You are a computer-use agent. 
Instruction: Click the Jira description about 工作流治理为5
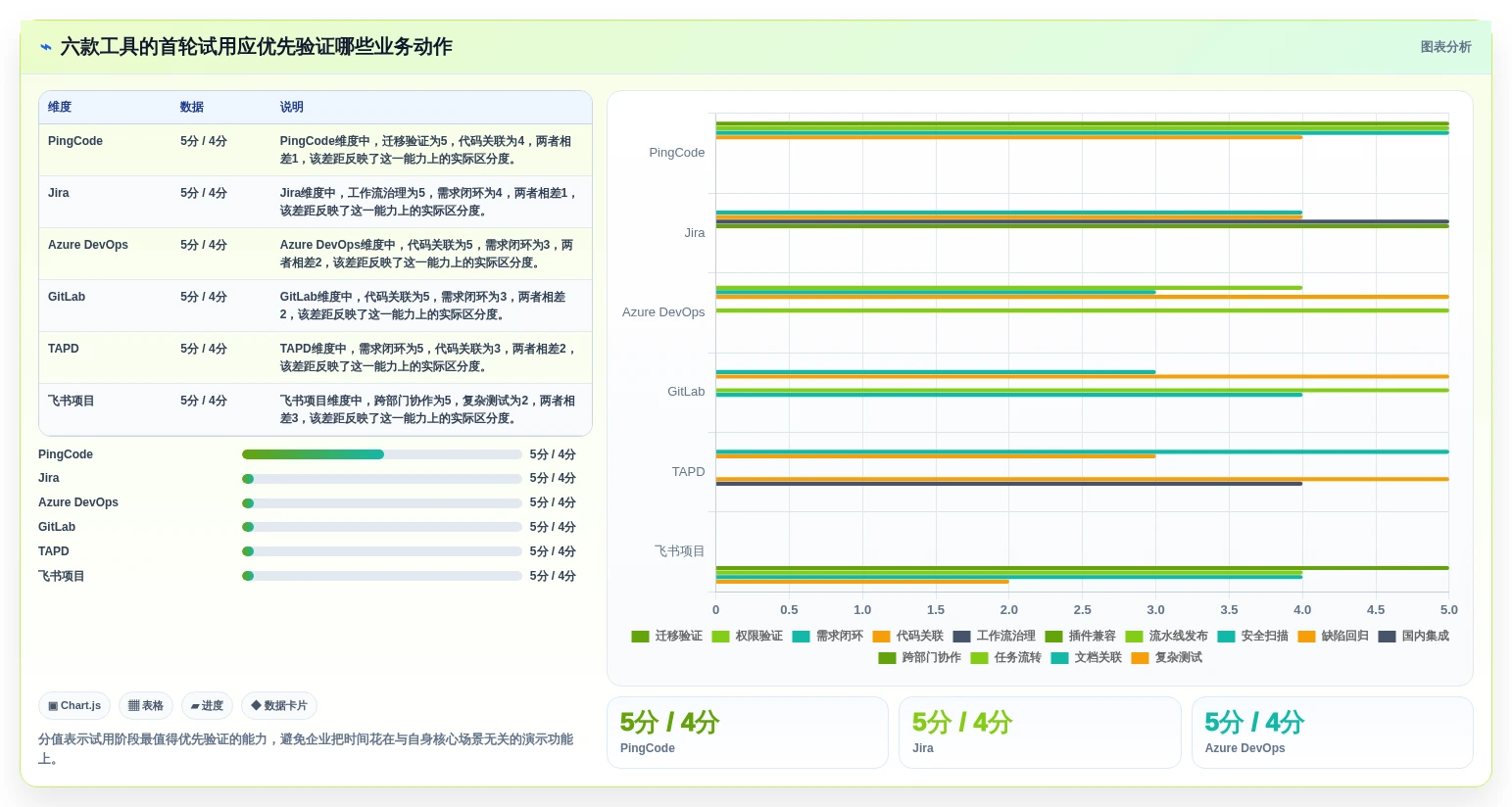[x=428, y=202]
